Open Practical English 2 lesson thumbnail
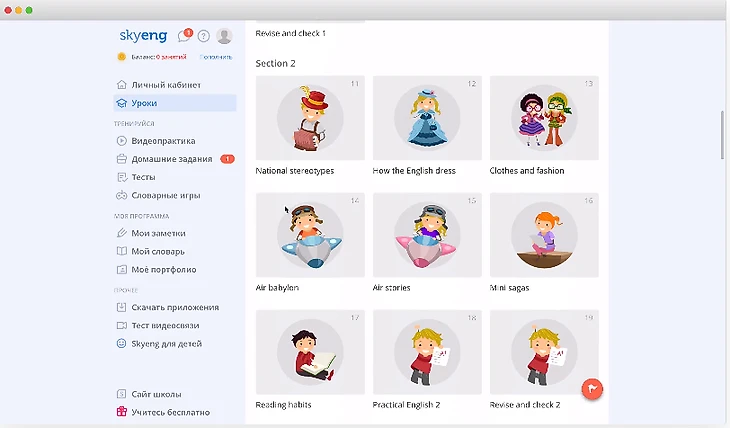 (x=427, y=352)
